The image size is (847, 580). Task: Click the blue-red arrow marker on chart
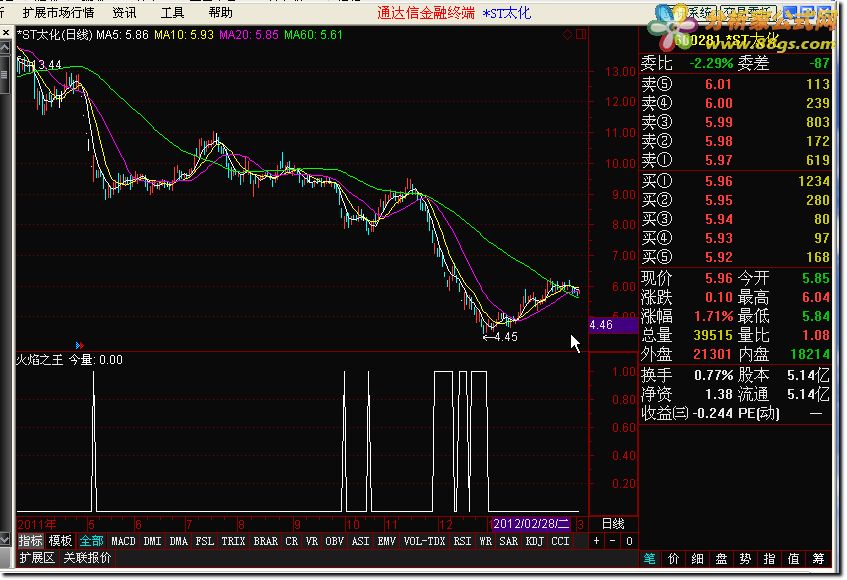point(80,345)
